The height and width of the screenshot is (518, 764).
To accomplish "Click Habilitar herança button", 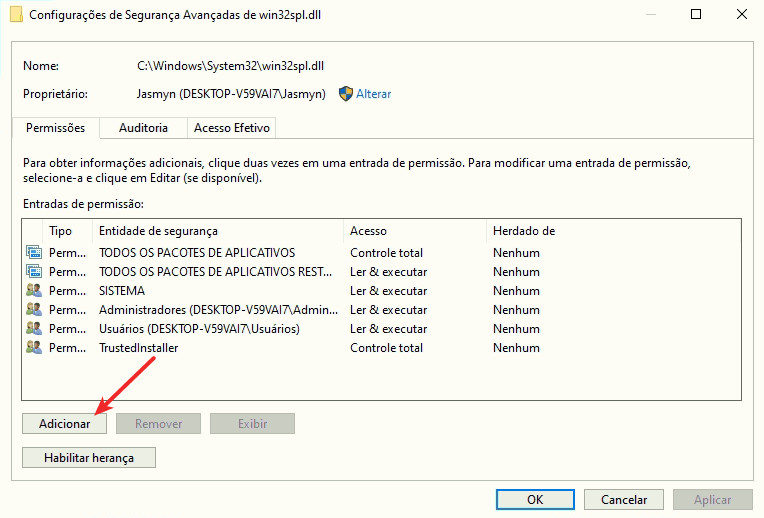I will (x=89, y=458).
